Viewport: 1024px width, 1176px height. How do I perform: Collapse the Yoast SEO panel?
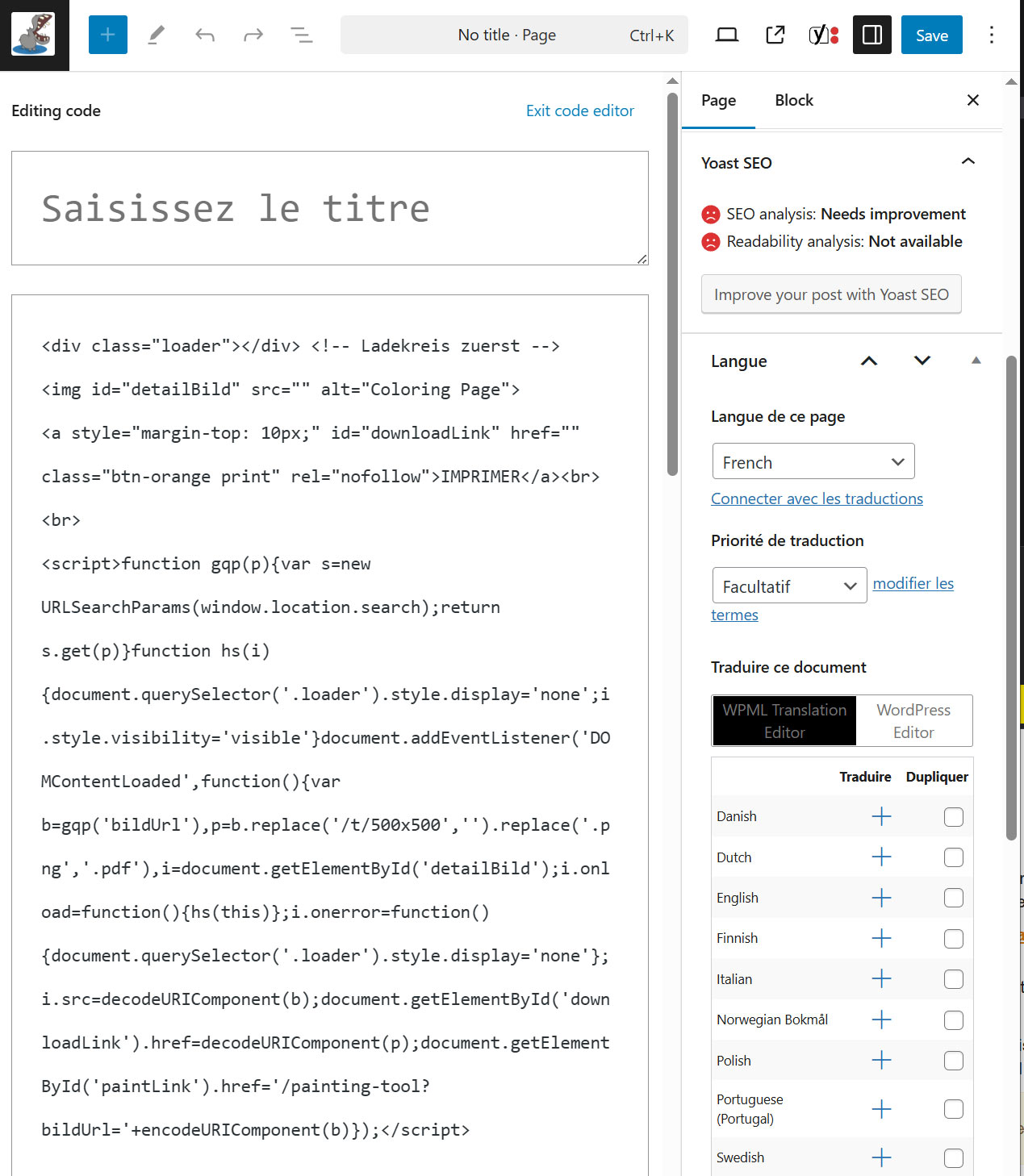[x=968, y=161]
